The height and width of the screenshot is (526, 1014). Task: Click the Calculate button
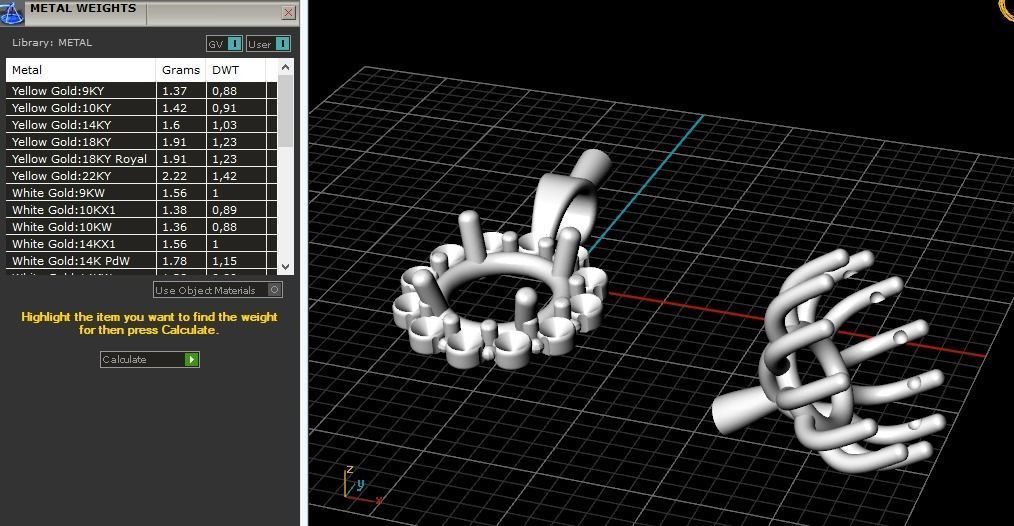click(150, 359)
